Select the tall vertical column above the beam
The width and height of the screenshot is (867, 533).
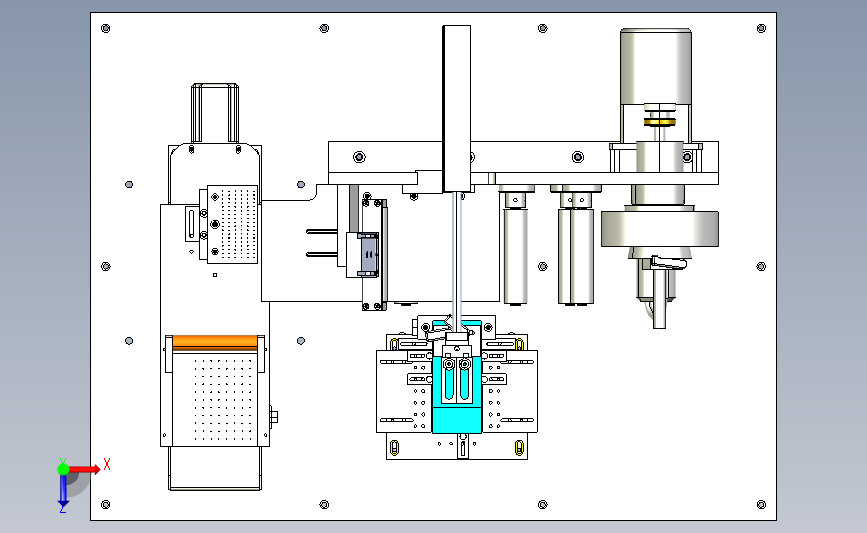457,109
